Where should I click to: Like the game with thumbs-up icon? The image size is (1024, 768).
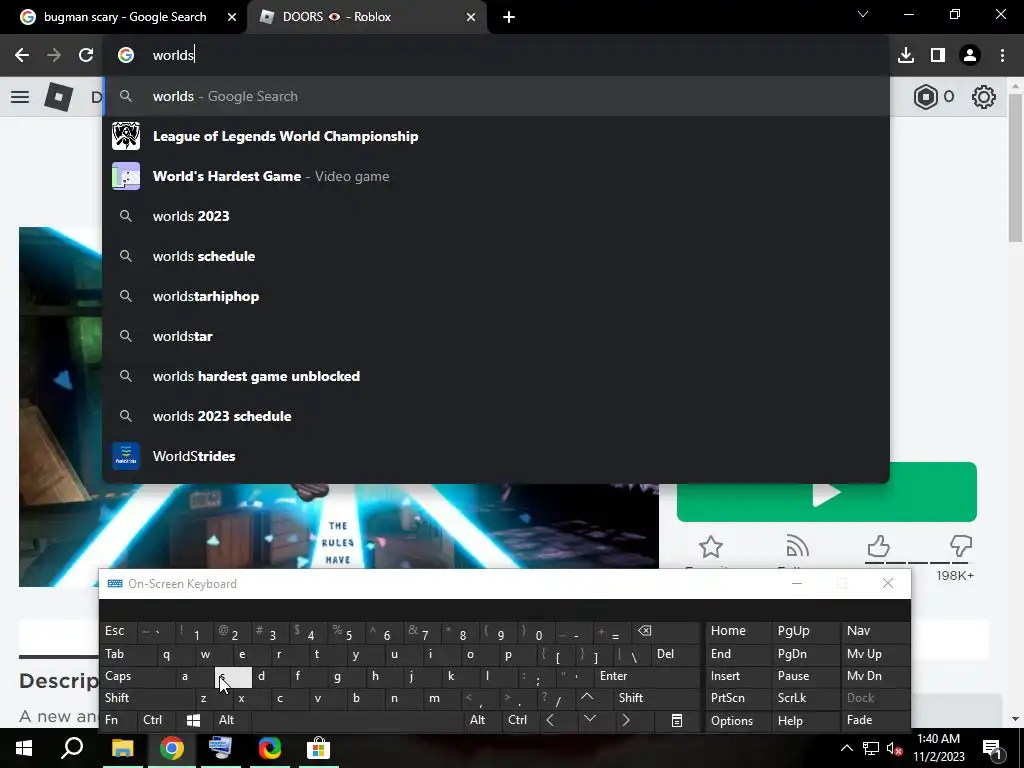878,546
